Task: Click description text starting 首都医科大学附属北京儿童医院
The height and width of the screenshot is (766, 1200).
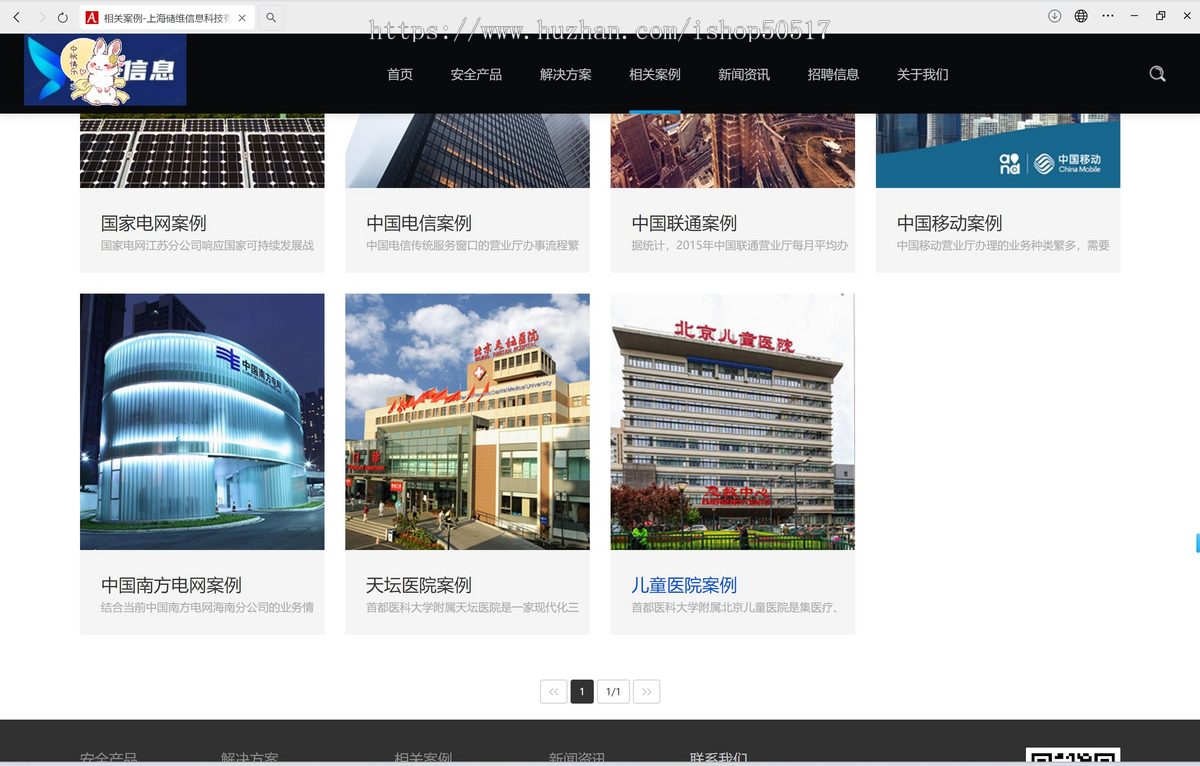Action: 734,607
